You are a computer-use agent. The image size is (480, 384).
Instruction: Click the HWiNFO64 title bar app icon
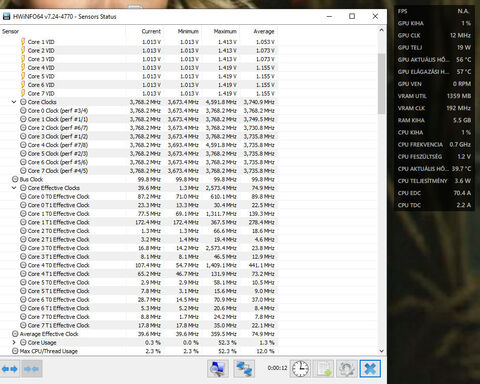coord(6,16)
